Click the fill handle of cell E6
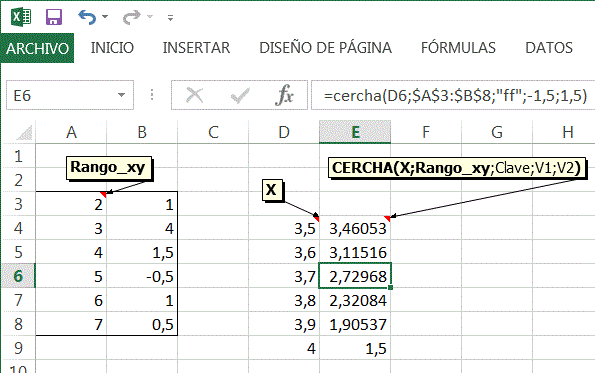Image resolution: width=595 pixels, height=373 pixels. (x=390, y=288)
